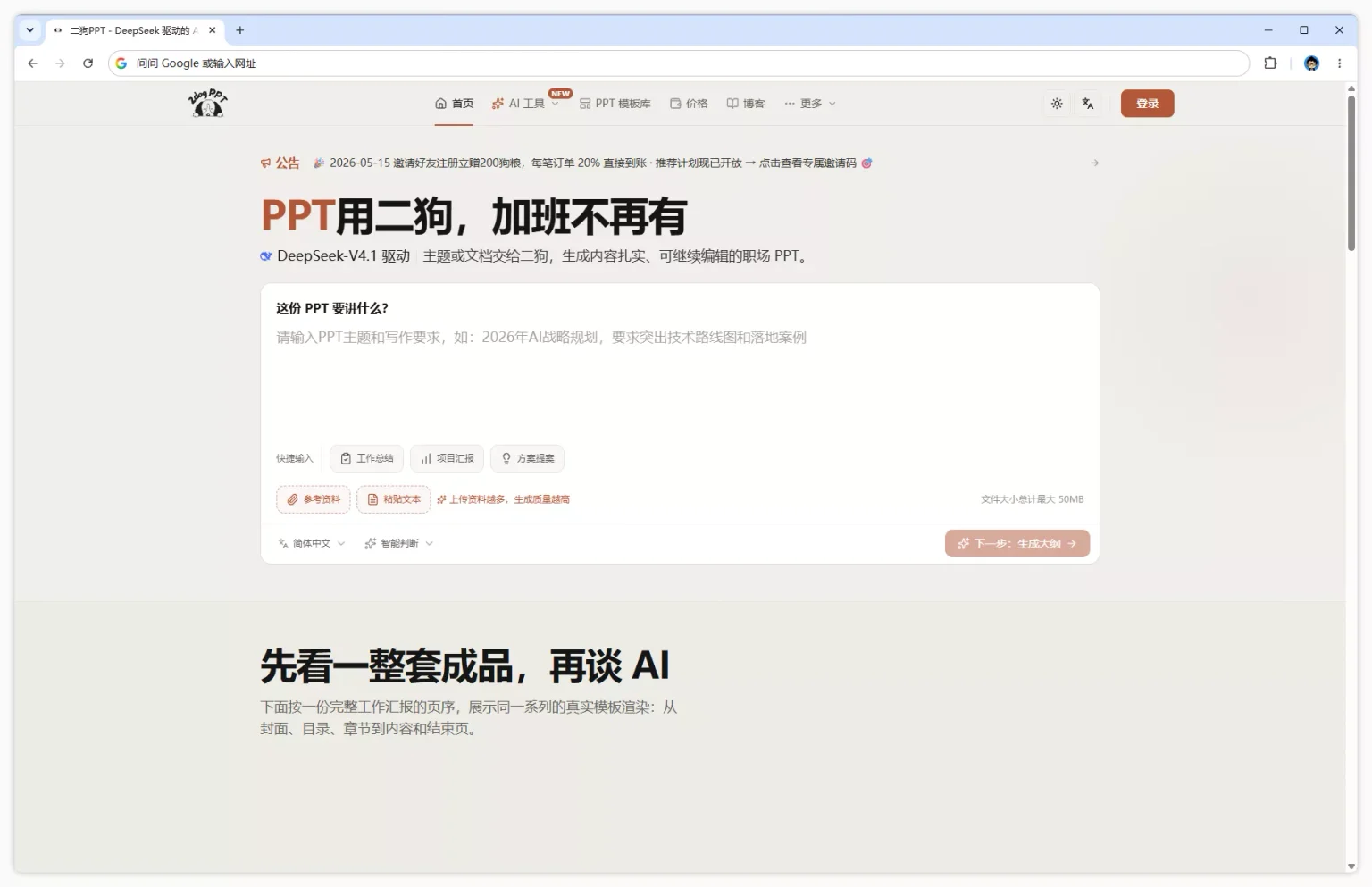
Task: Click the browser back arrow
Action: (32, 63)
